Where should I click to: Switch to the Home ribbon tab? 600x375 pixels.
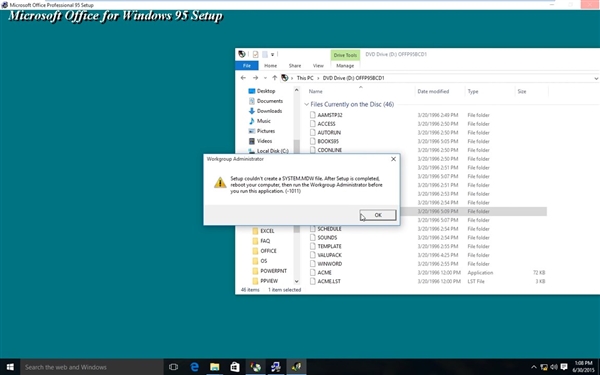coord(271,66)
